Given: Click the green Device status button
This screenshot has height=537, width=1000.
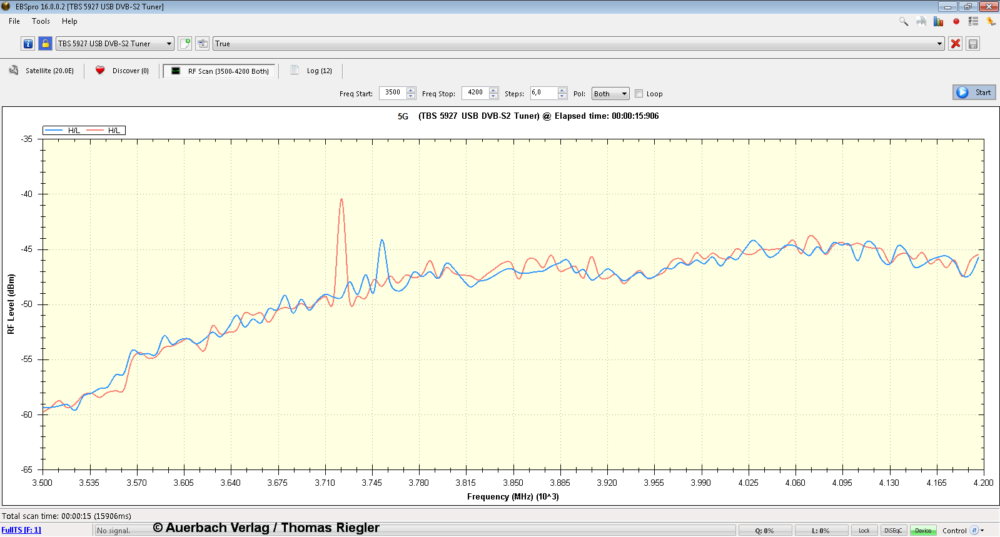Looking at the screenshot, I should 923,531.
